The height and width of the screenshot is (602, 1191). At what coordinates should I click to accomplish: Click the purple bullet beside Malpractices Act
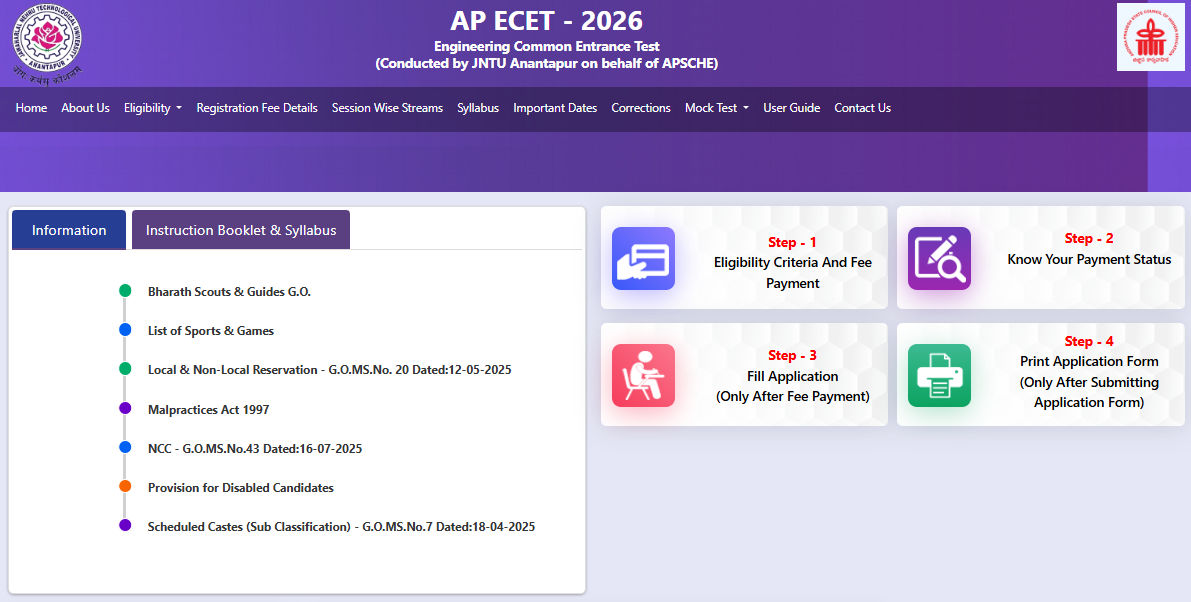(x=125, y=408)
